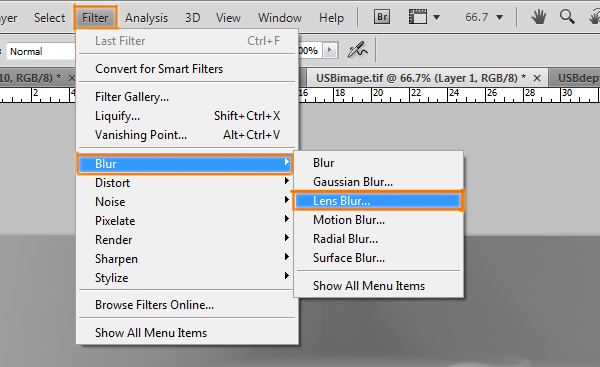600x367 pixels.
Task: Enable the airbrush pen icon in options bar
Action: tap(357, 50)
